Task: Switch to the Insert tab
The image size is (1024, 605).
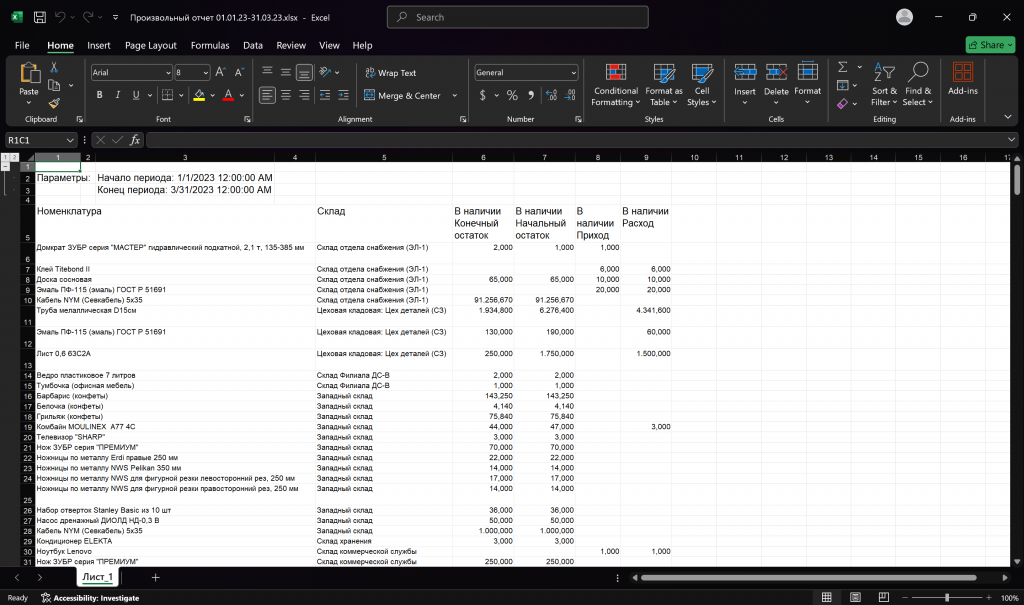Action: [99, 45]
